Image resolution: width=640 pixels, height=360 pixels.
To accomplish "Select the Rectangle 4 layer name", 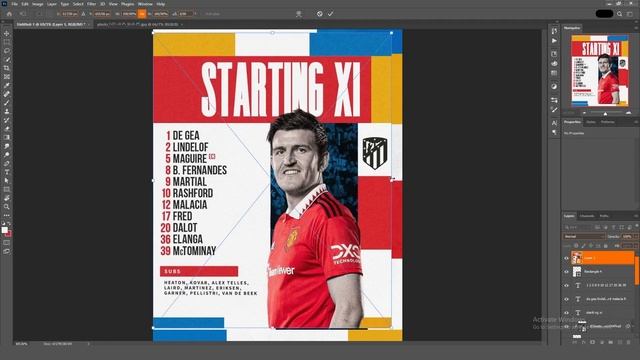I will coord(593,271).
